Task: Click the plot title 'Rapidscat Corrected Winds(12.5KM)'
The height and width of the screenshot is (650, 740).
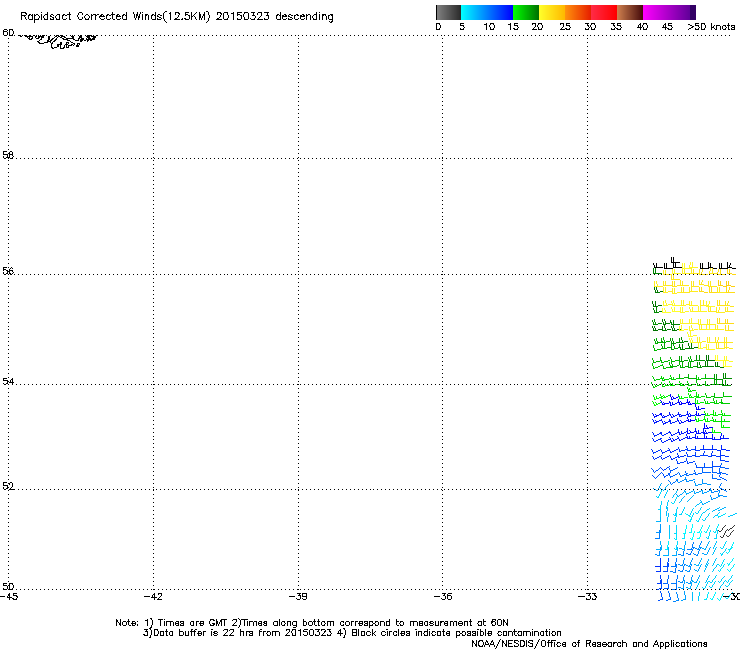Action: coord(115,17)
